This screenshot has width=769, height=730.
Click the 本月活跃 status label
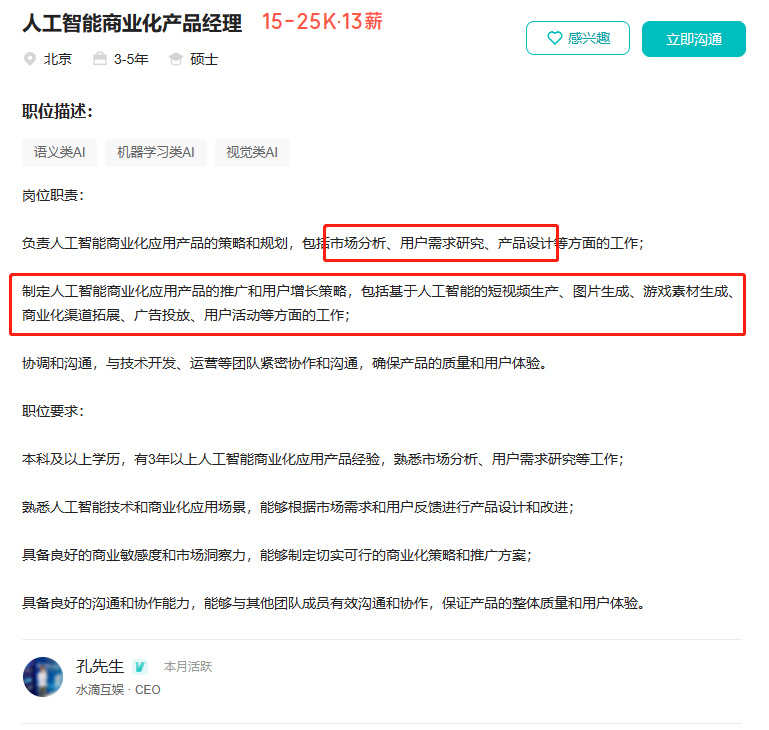188,667
